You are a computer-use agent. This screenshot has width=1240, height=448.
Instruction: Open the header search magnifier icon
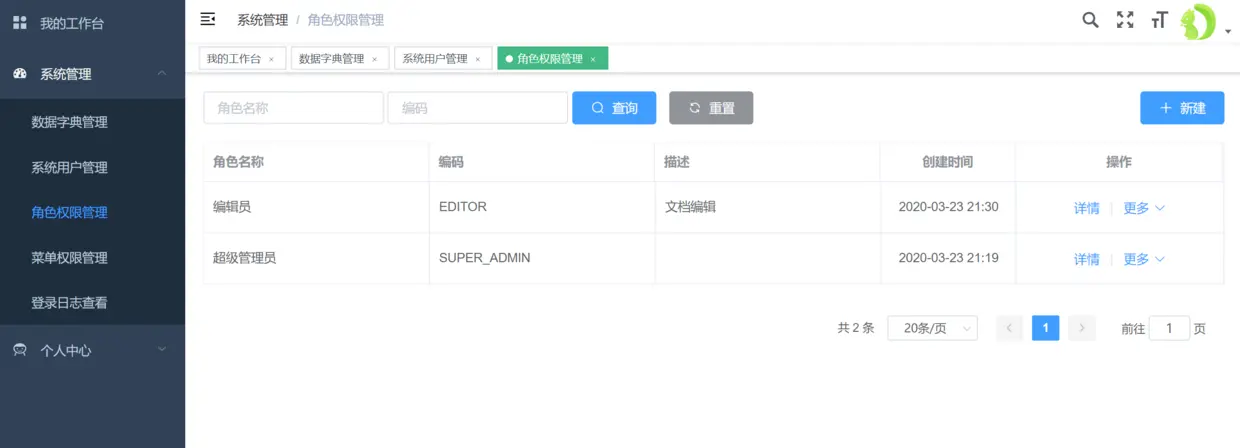(x=1091, y=19)
